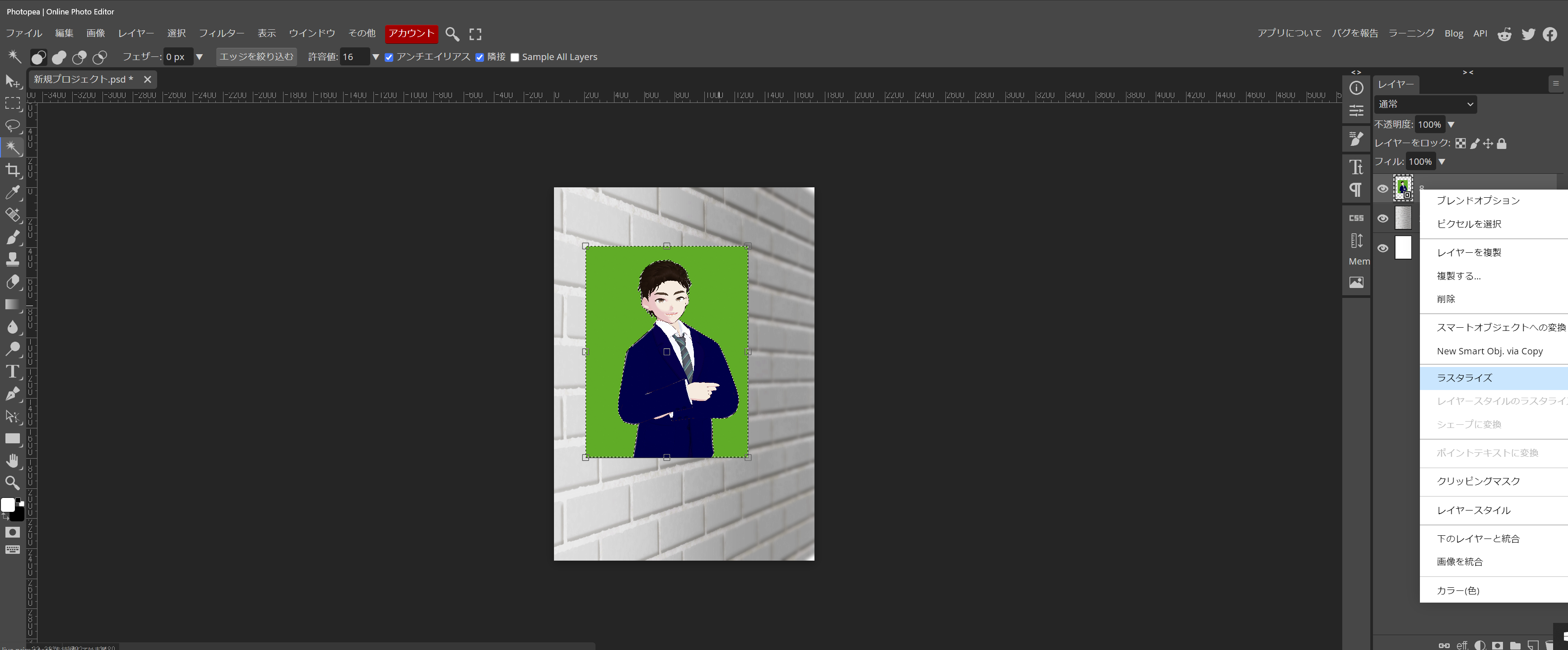
Task: Click the white foreground color swatch
Action: coord(7,505)
